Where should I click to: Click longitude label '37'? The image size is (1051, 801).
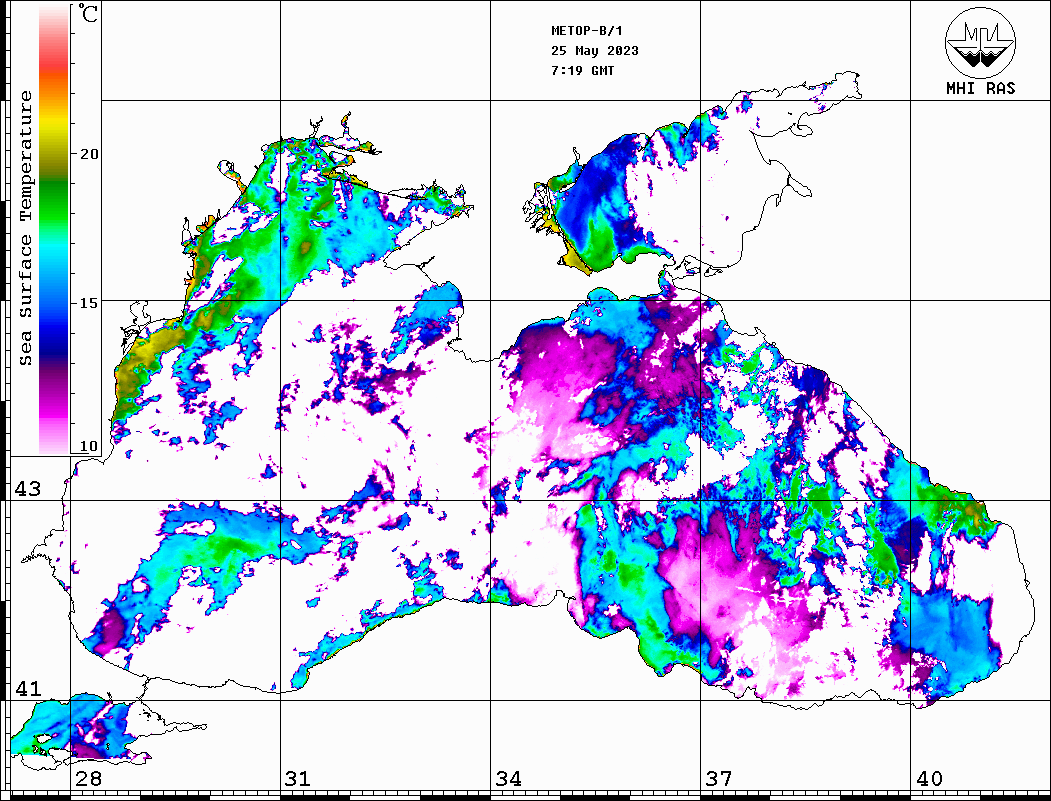coord(719,779)
